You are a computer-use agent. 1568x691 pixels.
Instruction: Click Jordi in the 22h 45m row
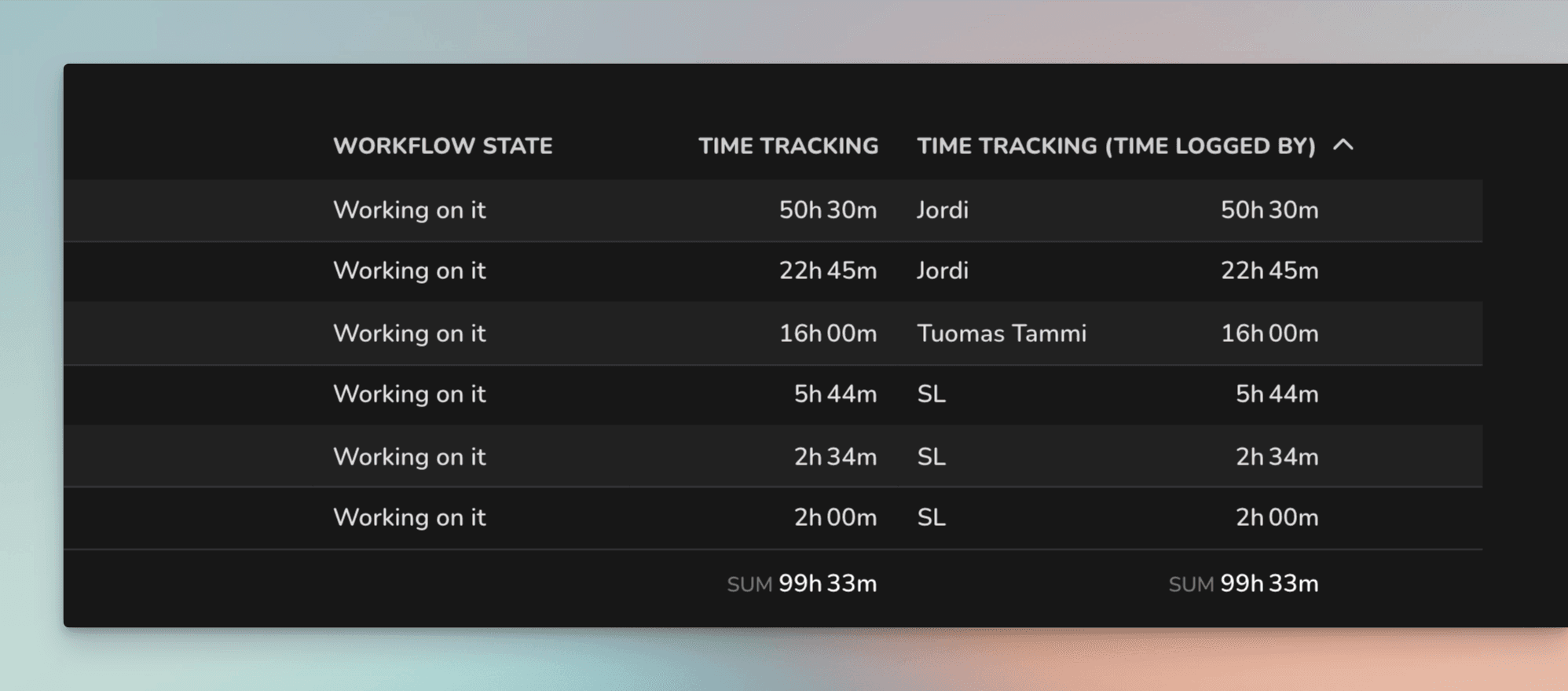coord(943,270)
